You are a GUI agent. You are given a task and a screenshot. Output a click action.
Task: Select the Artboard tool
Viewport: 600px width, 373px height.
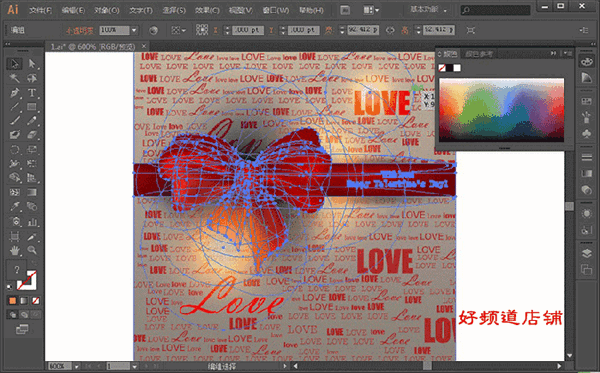coord(14,237)
